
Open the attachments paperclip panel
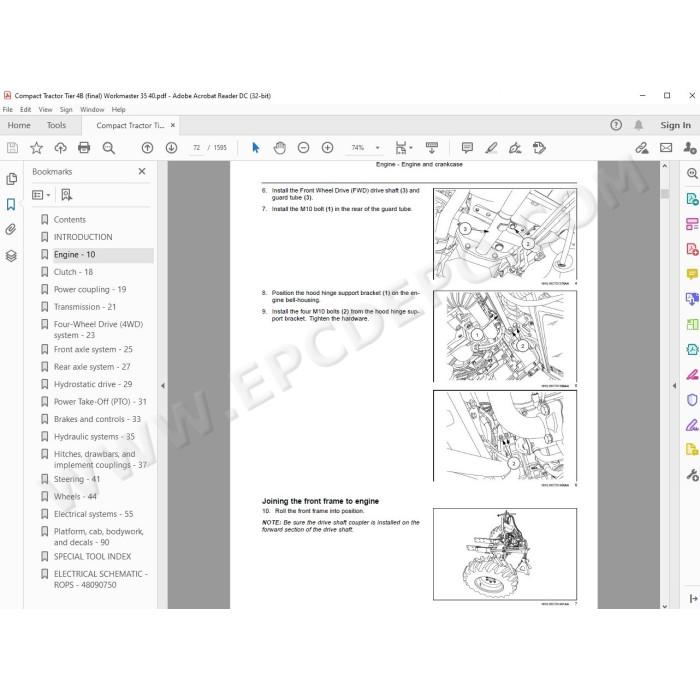11,229
